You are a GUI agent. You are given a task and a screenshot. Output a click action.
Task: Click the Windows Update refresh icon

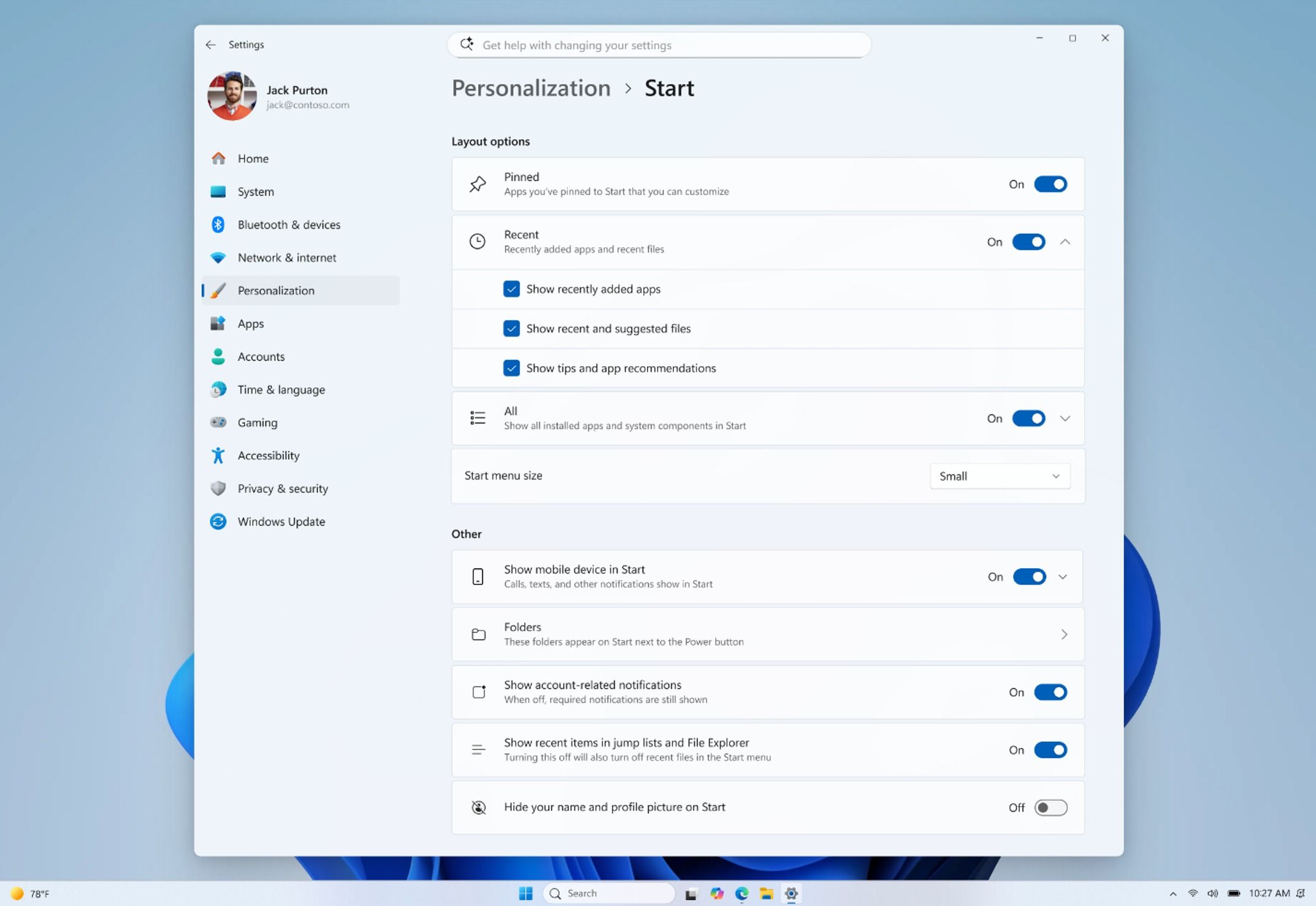click(x=218, y=521)
